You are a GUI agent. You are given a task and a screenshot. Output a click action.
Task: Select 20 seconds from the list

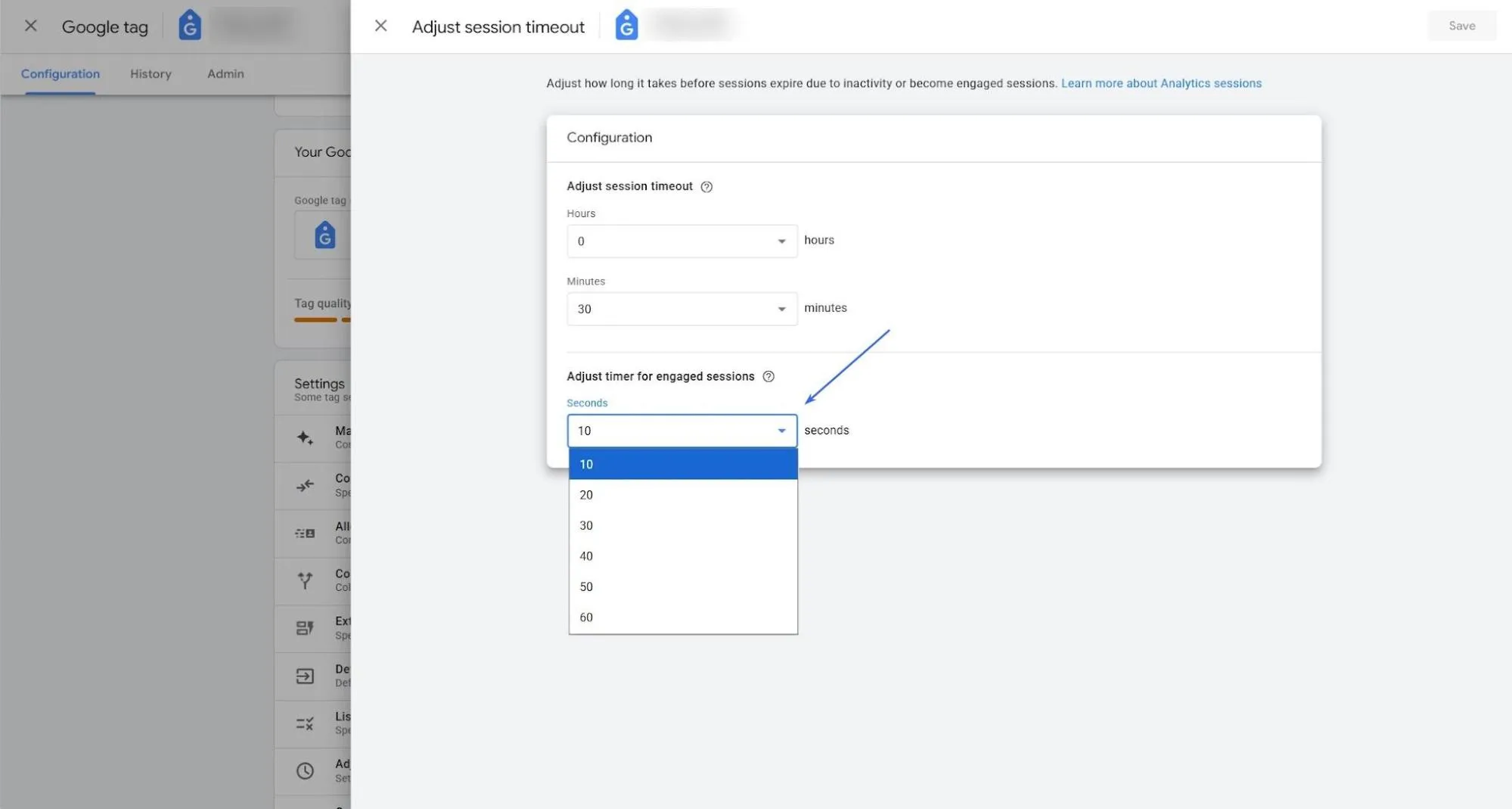pyautogui.click(x=683, y=495)
